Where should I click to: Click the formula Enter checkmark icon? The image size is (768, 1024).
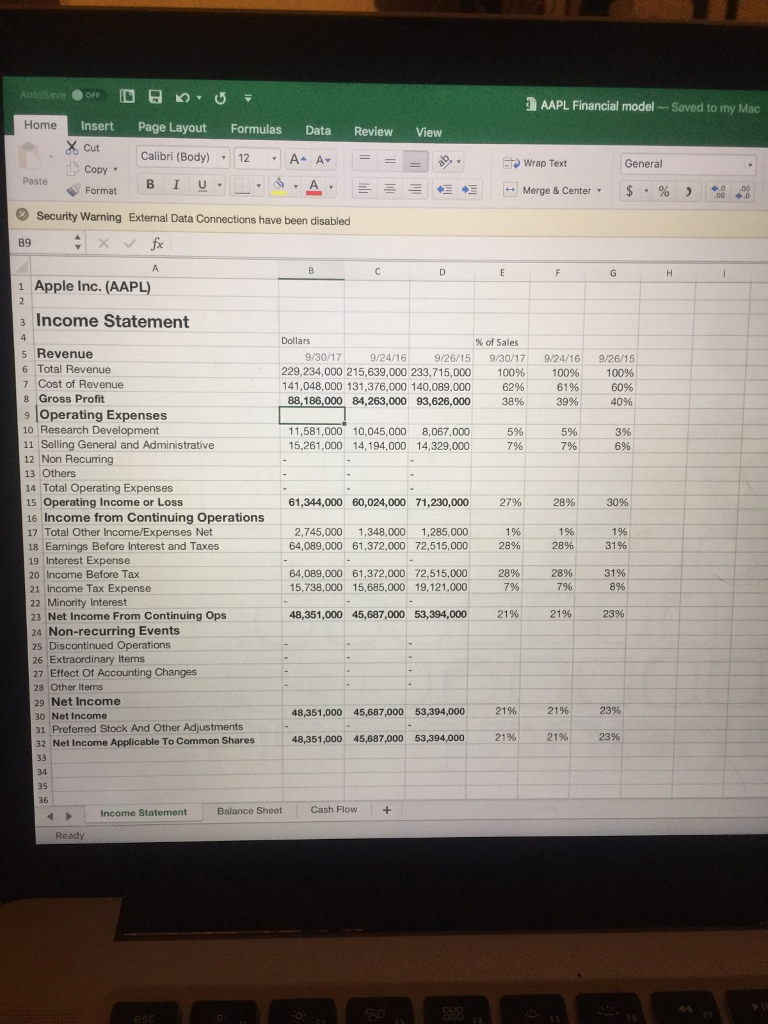point(129,244)
